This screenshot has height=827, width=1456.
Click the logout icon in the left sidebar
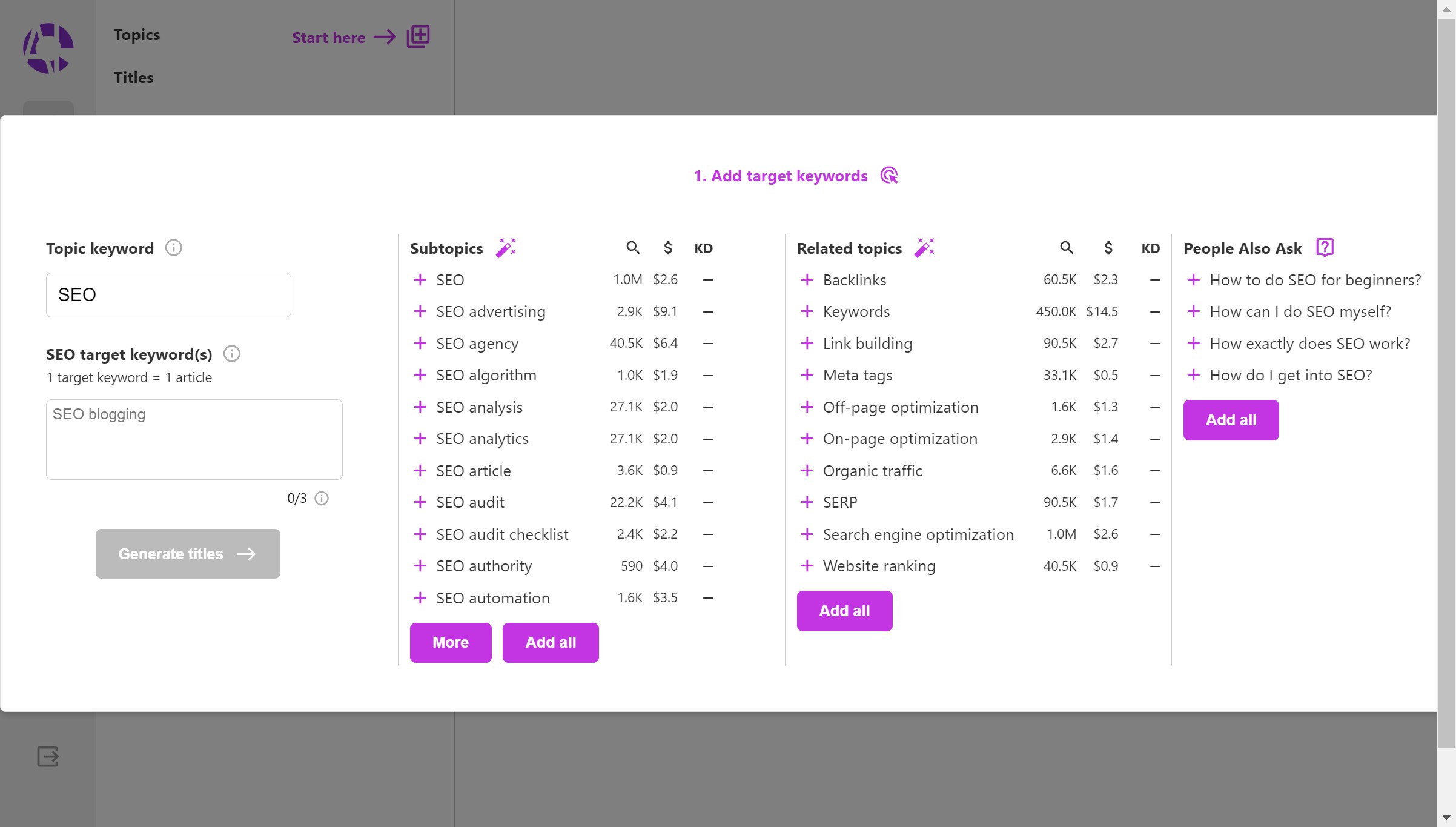pos(48,756)
